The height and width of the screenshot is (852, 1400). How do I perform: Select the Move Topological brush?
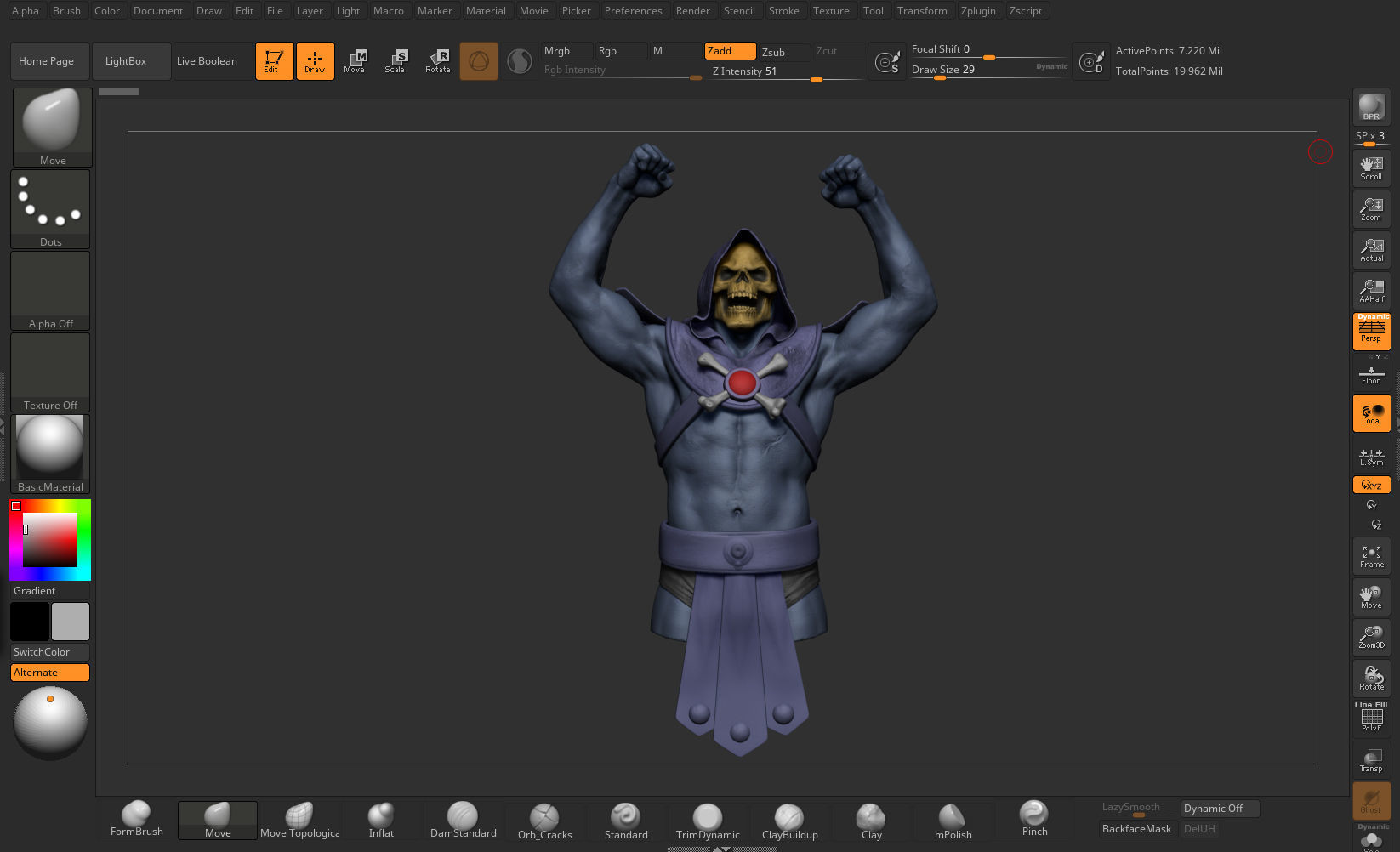coord(300,820)
